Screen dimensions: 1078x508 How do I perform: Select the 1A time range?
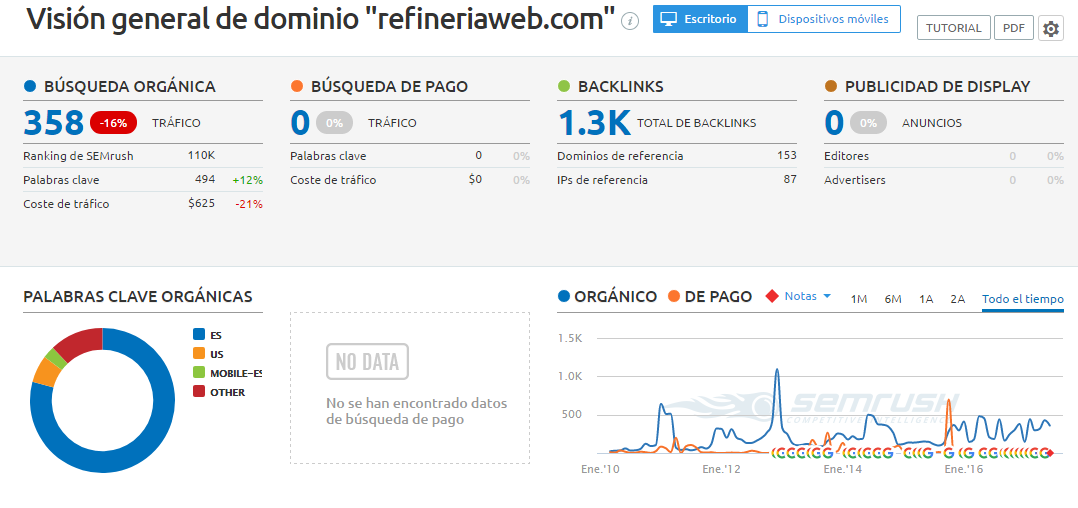click(926, 299)
